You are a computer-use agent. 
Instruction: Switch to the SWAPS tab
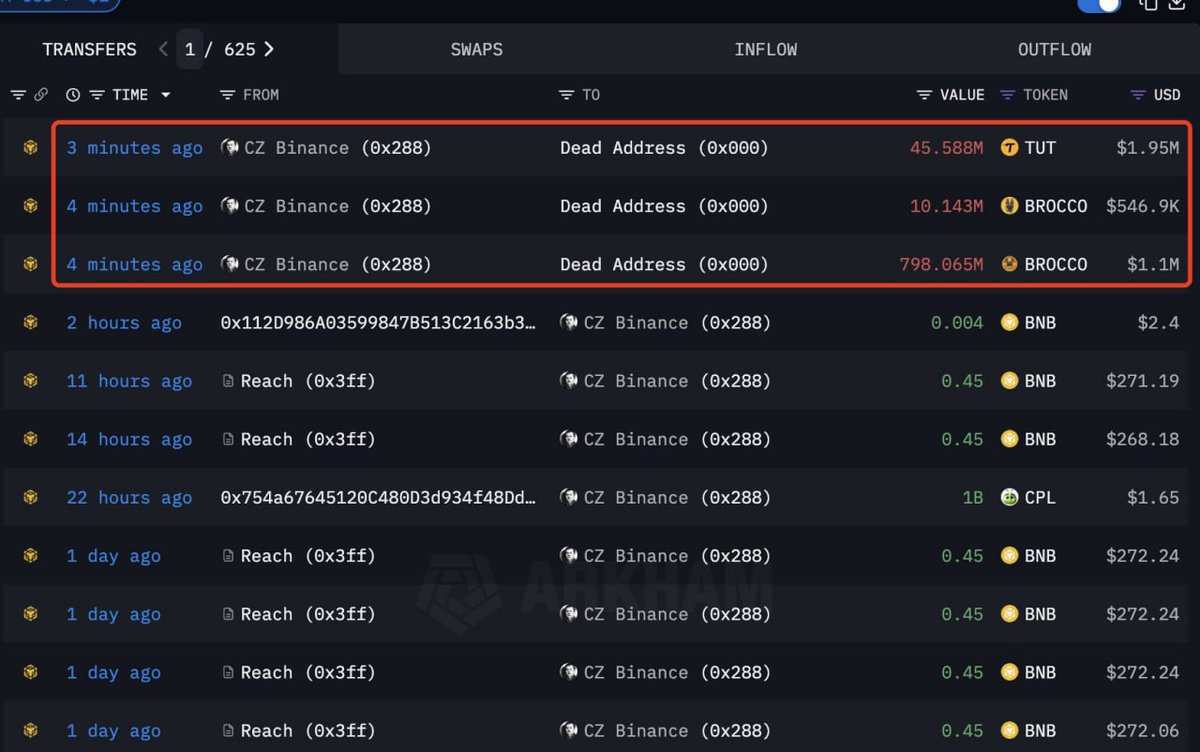click(x=476, y=49)
